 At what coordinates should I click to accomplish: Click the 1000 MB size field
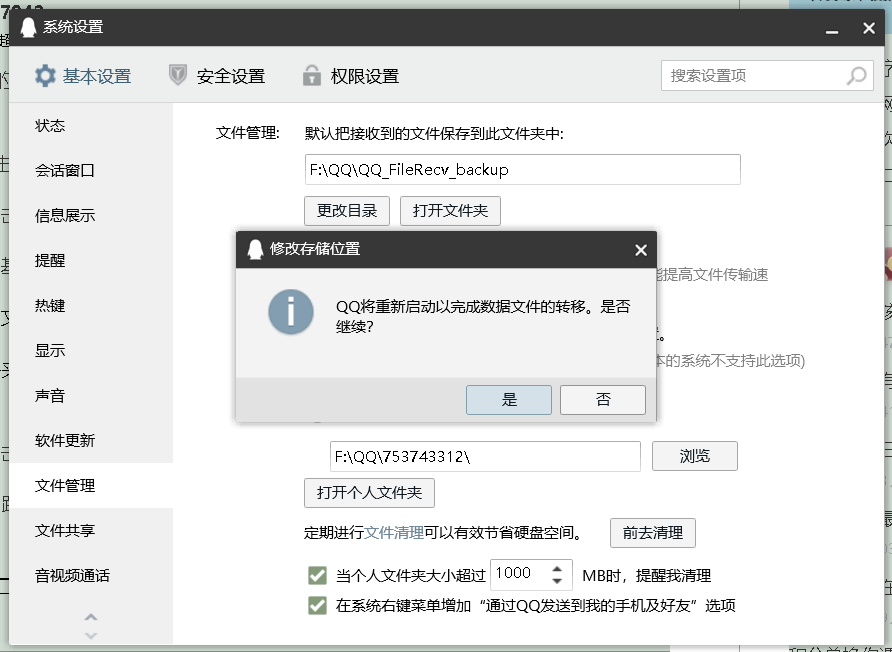coord(531,573)
